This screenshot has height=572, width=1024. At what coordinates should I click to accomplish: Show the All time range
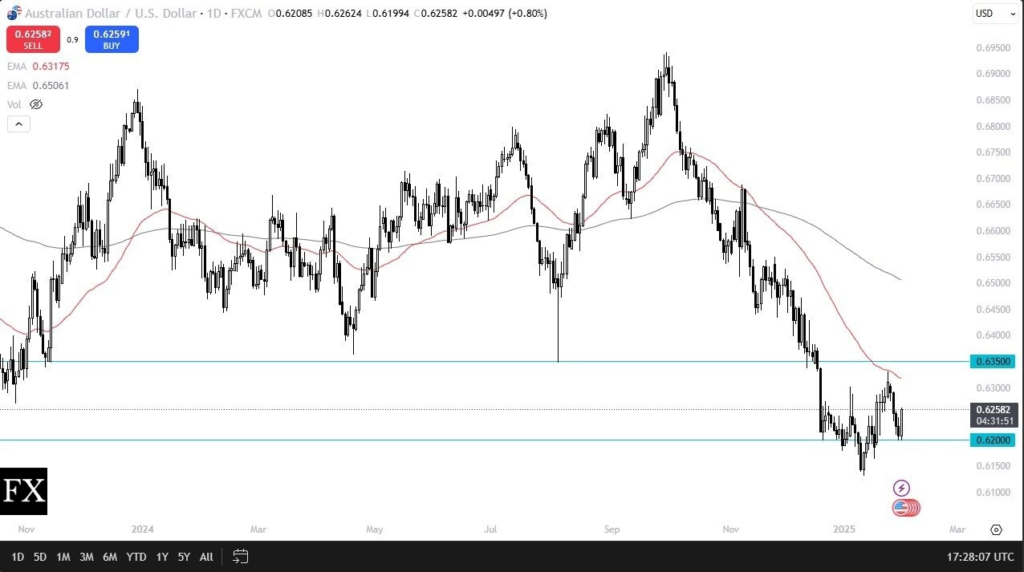click(206, 556)
